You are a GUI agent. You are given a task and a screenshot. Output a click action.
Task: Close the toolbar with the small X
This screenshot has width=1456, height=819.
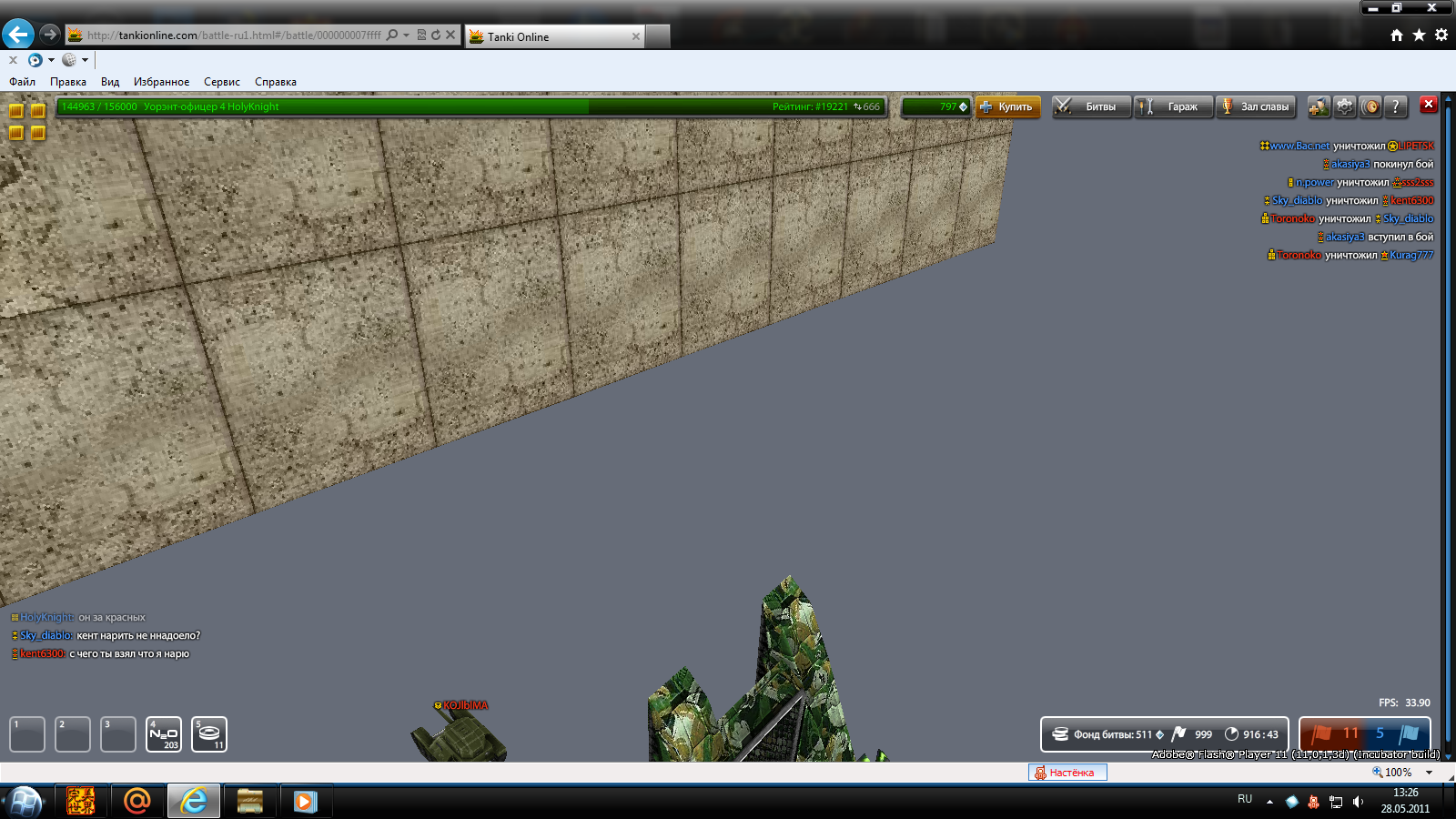tap(13, 60)
